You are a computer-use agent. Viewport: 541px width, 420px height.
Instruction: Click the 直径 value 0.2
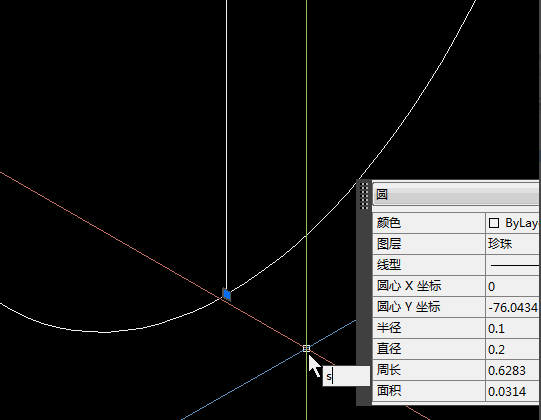pos(512,349)
